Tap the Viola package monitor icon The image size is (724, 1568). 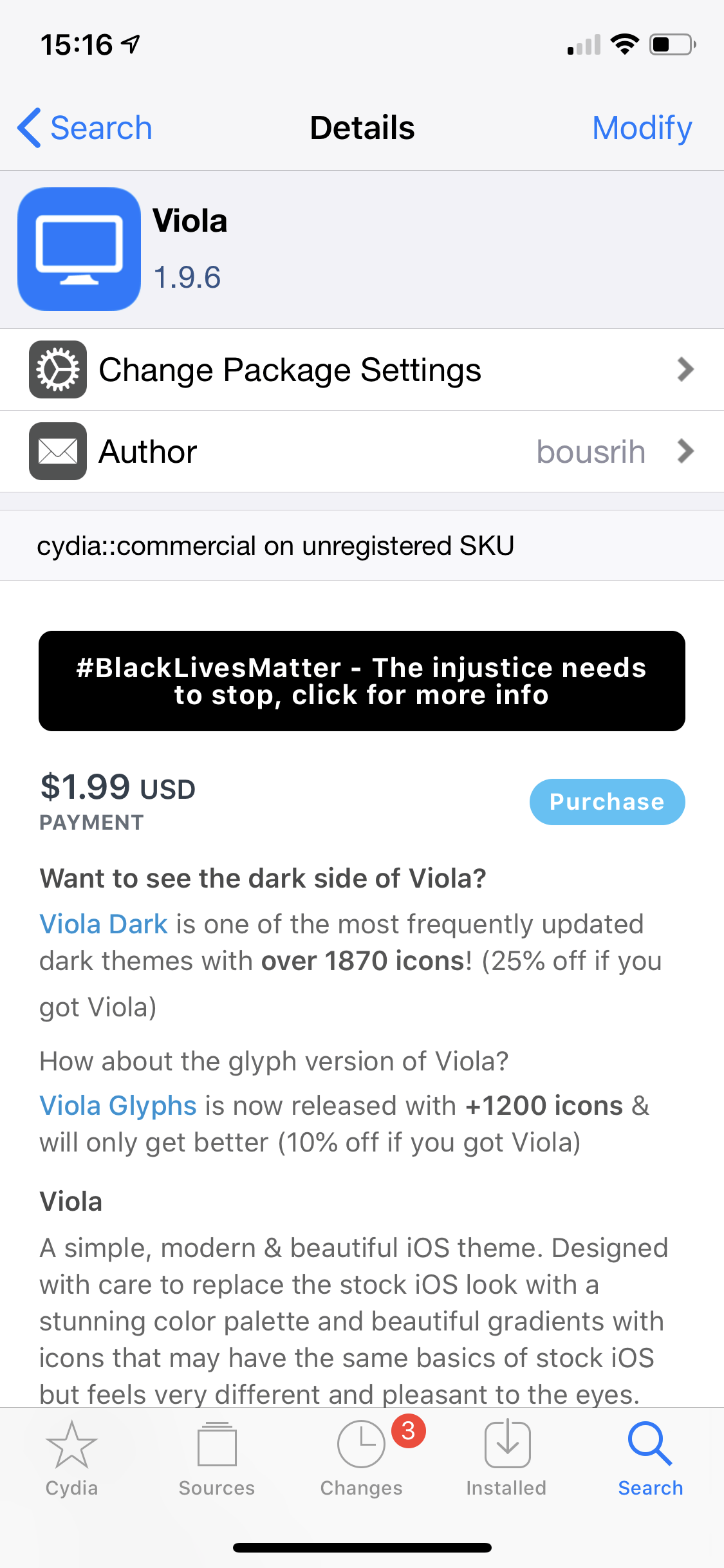point(79,249)
